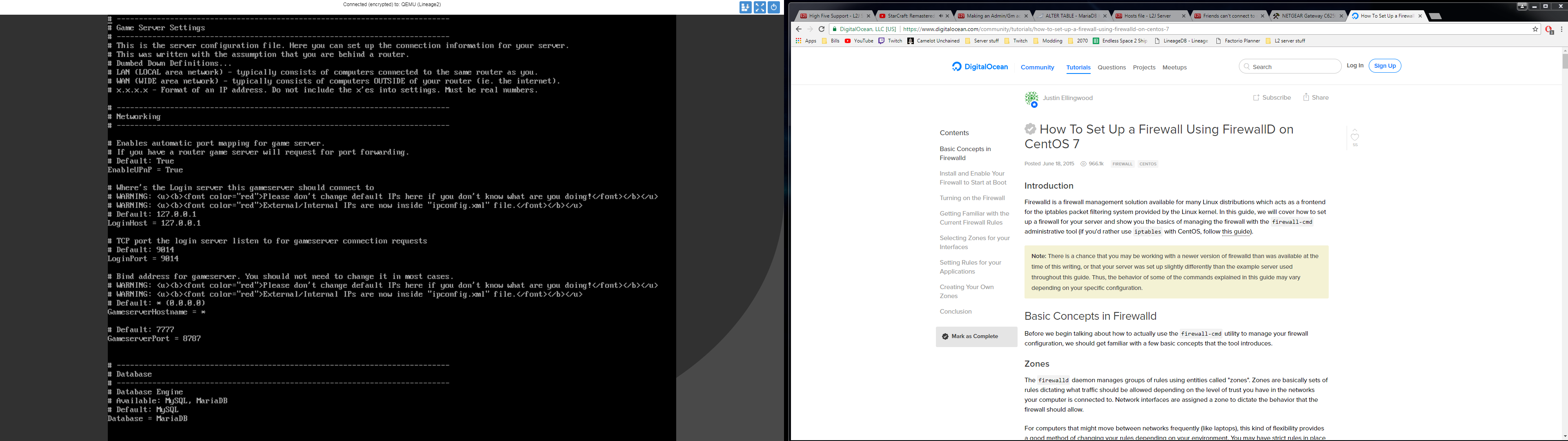Go back in the Chrome browser

click(x=799, y=29)
